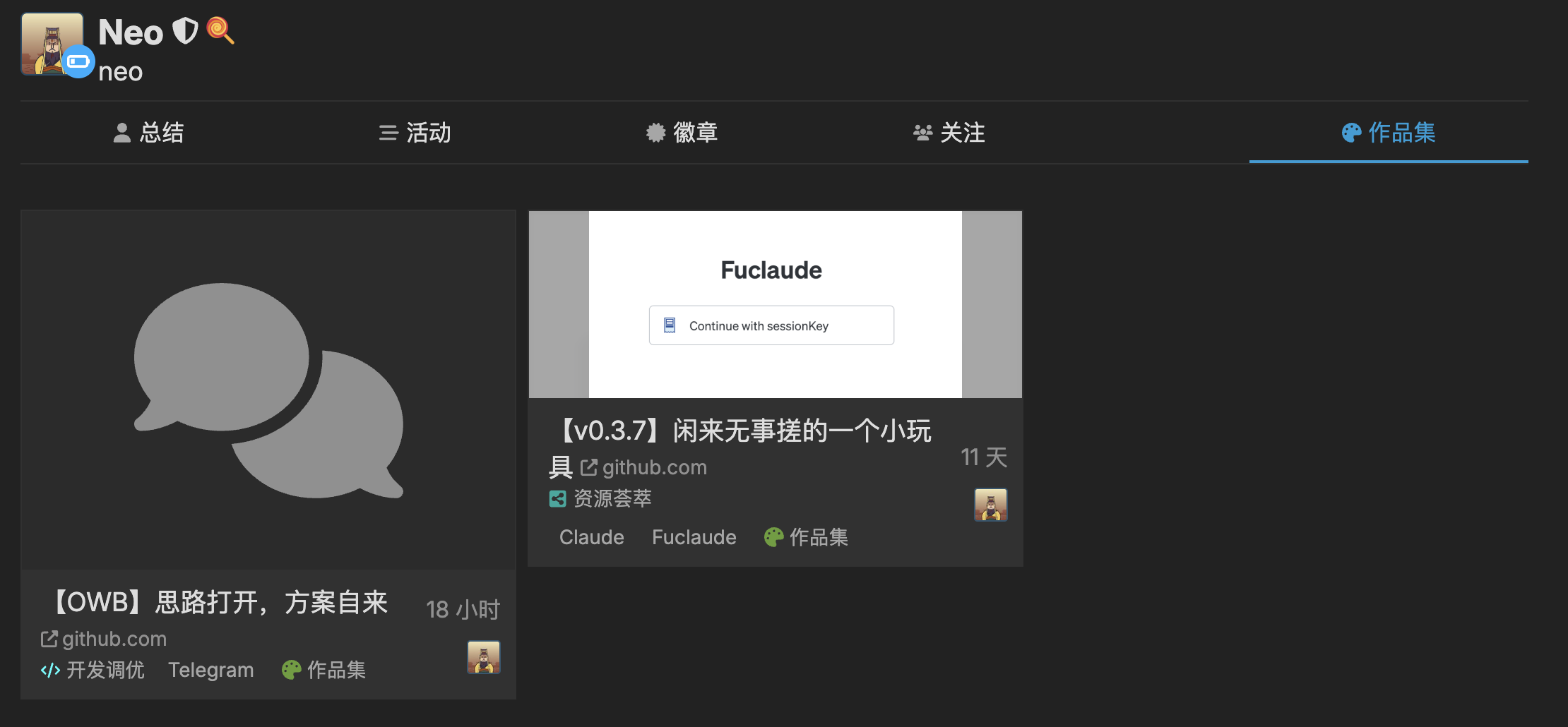Viewport: 1568px width, 727px height.
Task: Click the 18 小时 timestamp
Action: [x=463, y=609]
